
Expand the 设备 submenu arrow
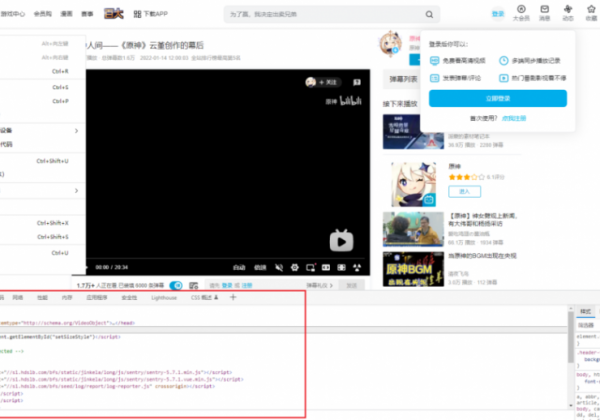tap(76, 131)
